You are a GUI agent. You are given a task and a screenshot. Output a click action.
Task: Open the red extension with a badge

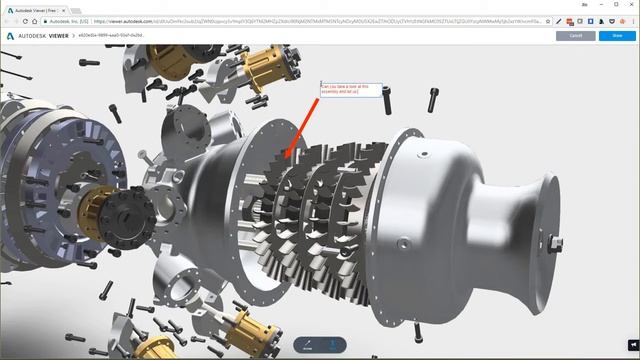[x=570, y=22]
